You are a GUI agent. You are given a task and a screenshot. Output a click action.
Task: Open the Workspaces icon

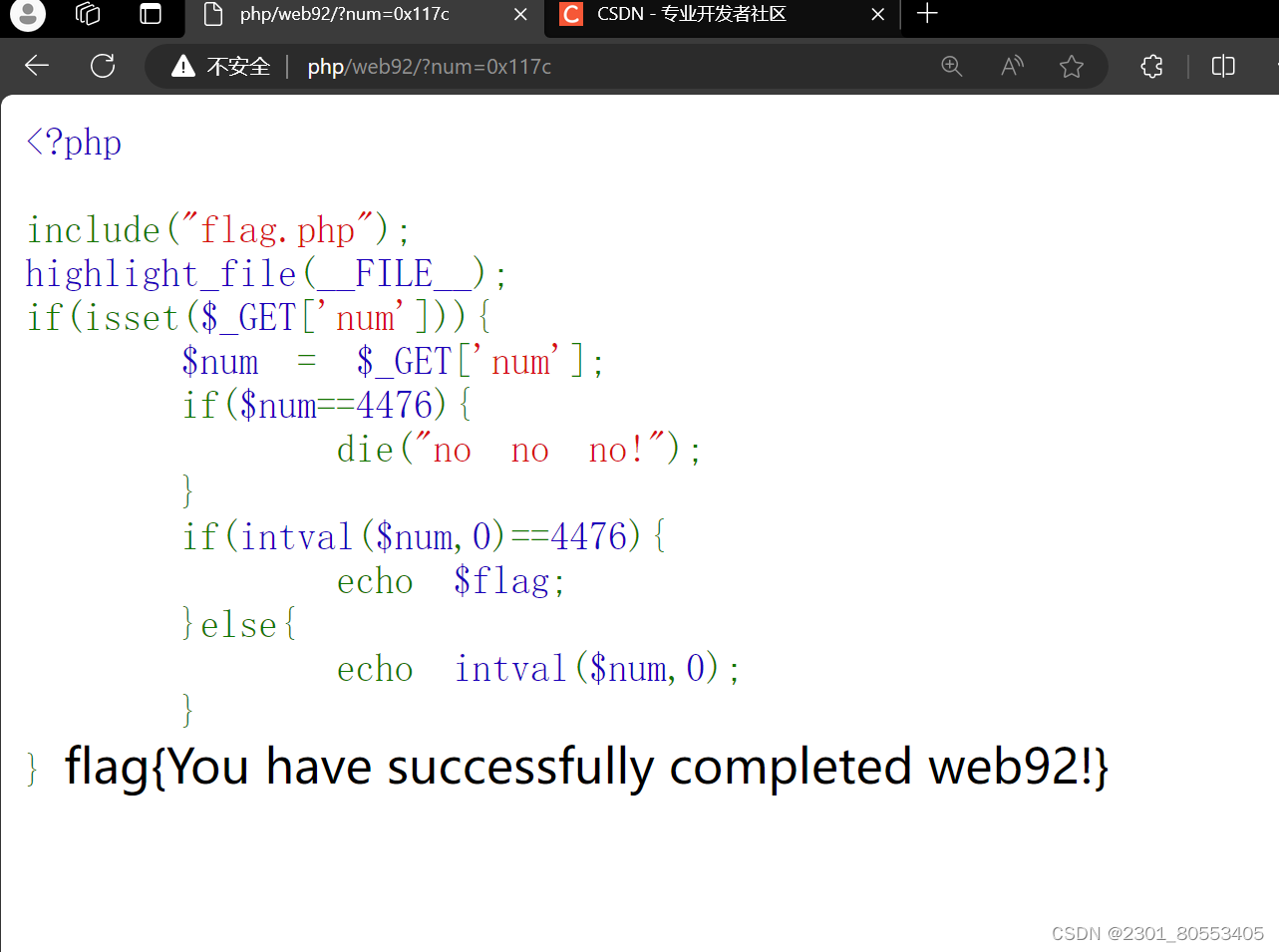click(x=87, y=14)
